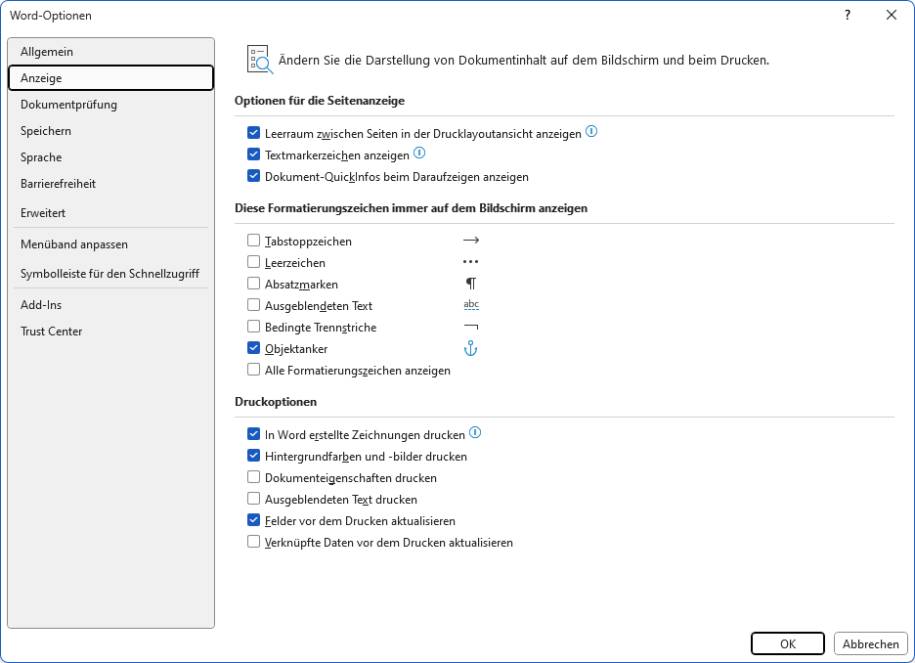Viewport: 915px width, 663px height.
Task: Click the display options magnifier icon
Action: pyautogui.click(x=260, y=60)
